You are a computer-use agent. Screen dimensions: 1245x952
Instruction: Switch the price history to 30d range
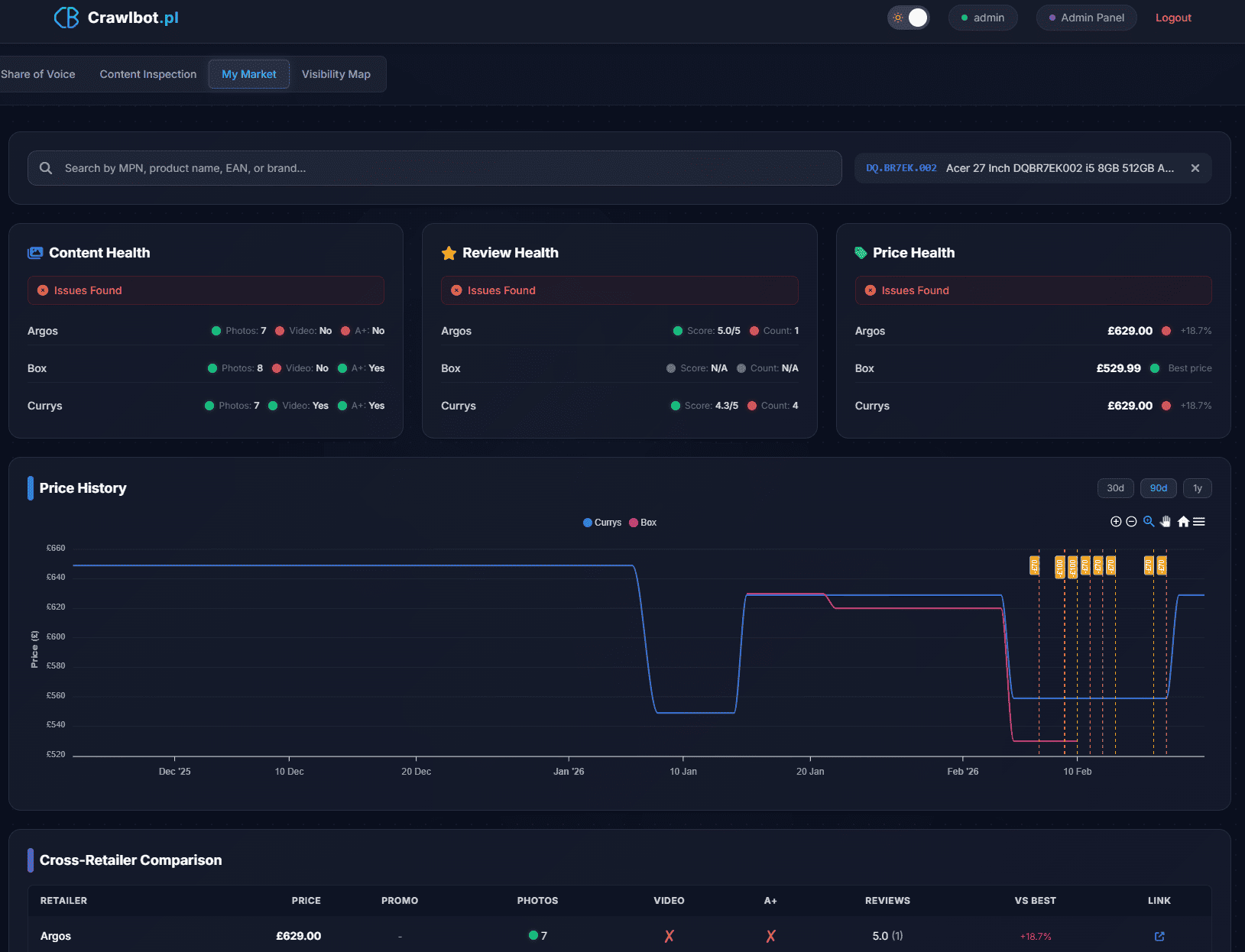click(1115, 487)
